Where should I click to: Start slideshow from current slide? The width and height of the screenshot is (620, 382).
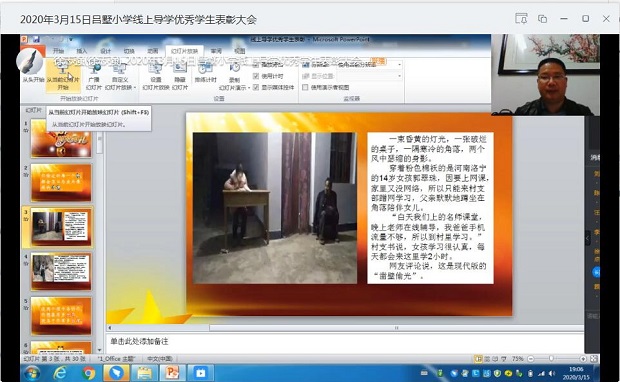tap(63, 76)
